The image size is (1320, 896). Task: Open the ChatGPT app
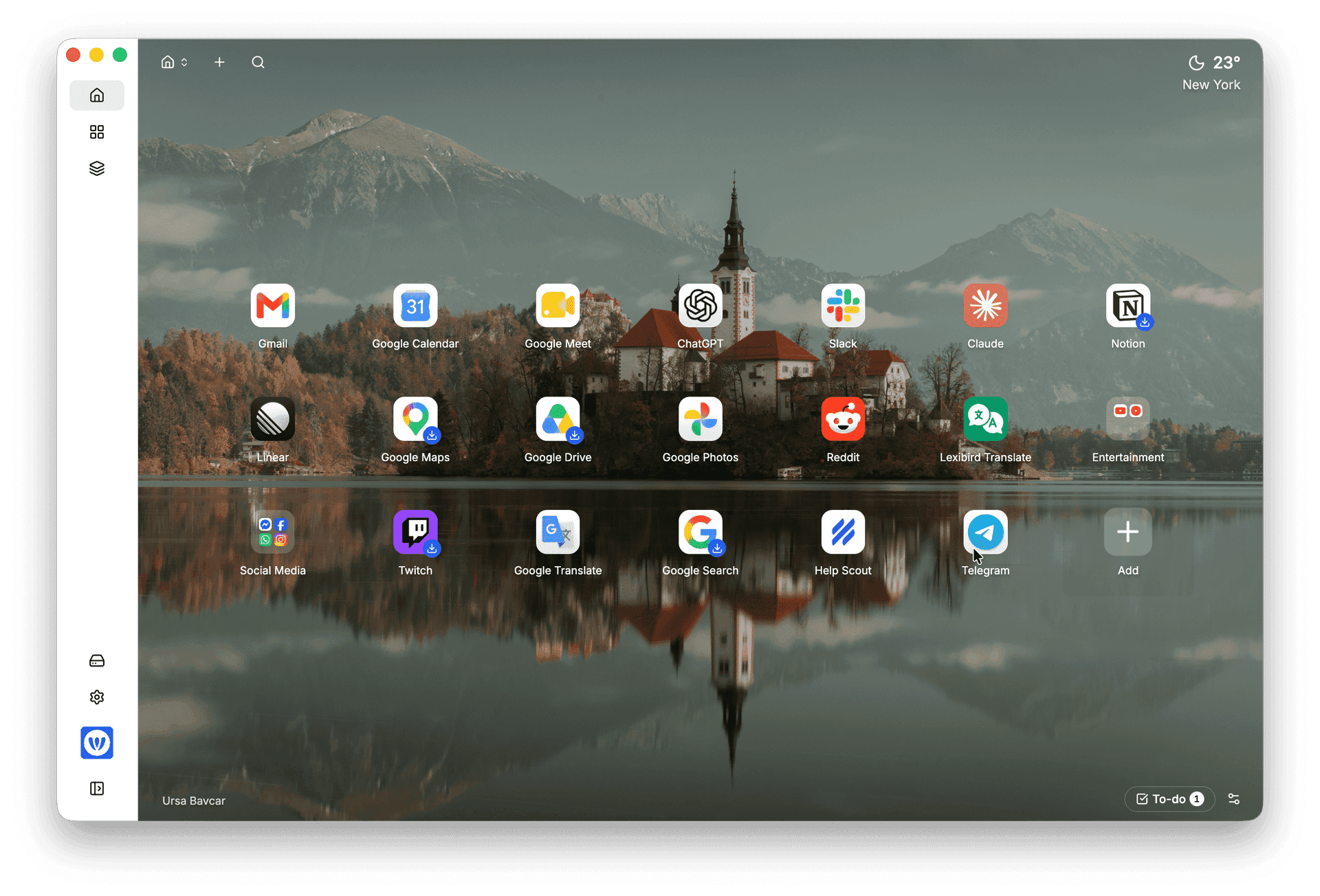[700, 306]
